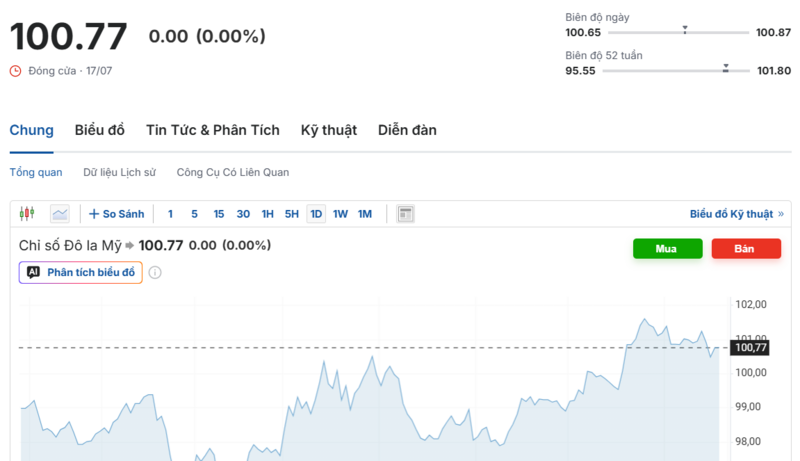Open the So Sánh compare option

[x=116, y=214]
